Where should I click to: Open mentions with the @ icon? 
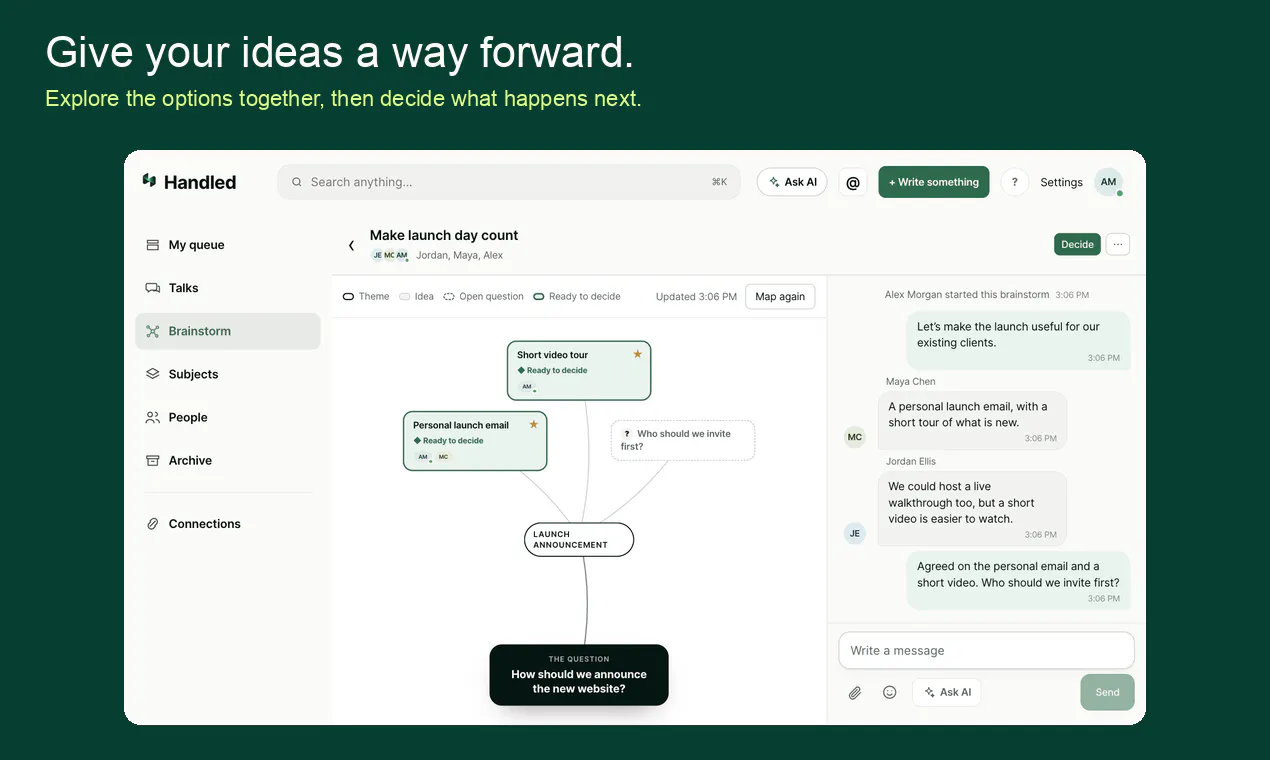853,182
